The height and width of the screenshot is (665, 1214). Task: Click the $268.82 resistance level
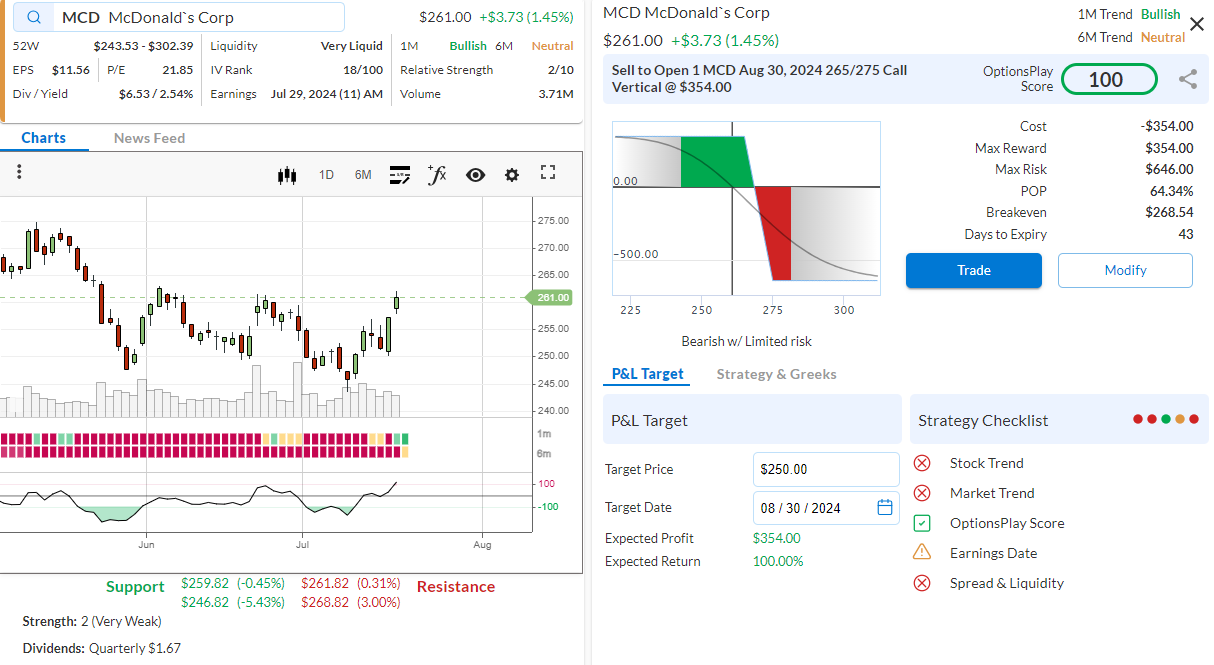[350, 602]
